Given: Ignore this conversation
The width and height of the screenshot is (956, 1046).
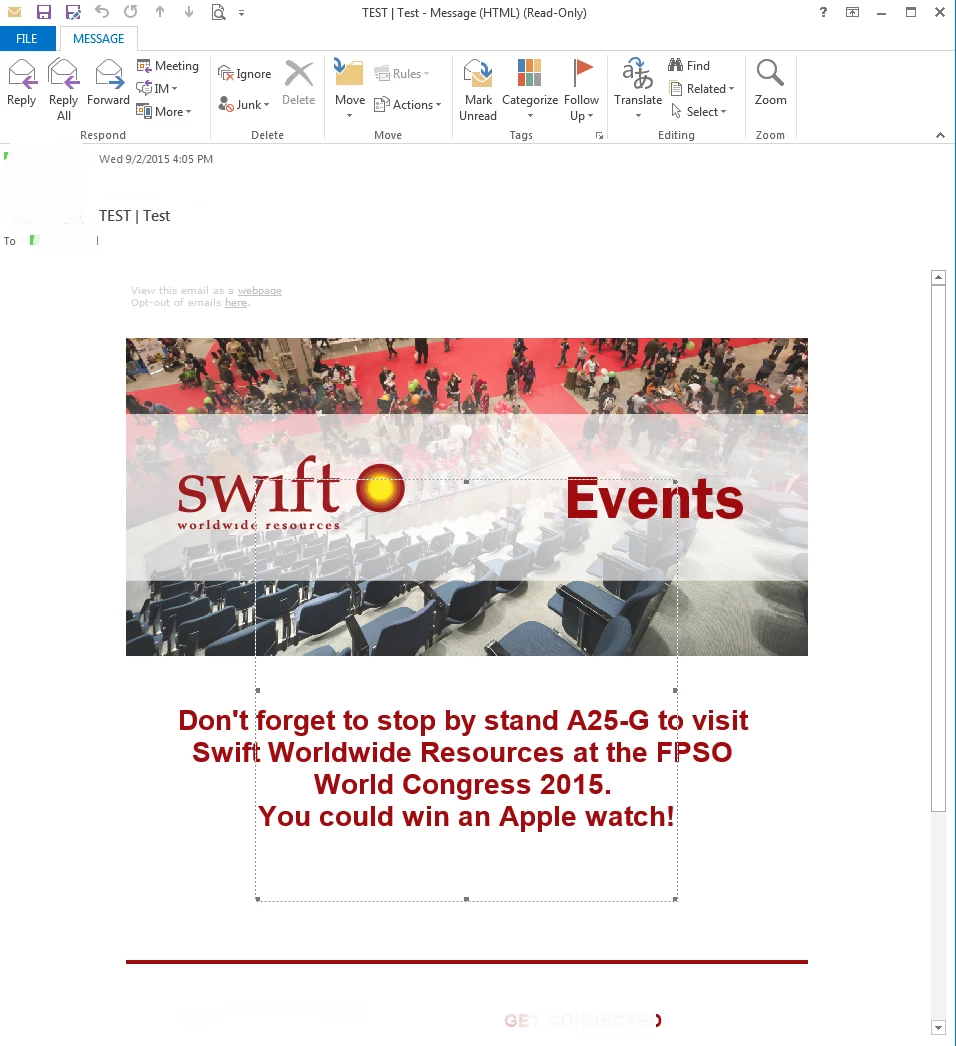Looking at the screenshot, I should click(244, 73).
